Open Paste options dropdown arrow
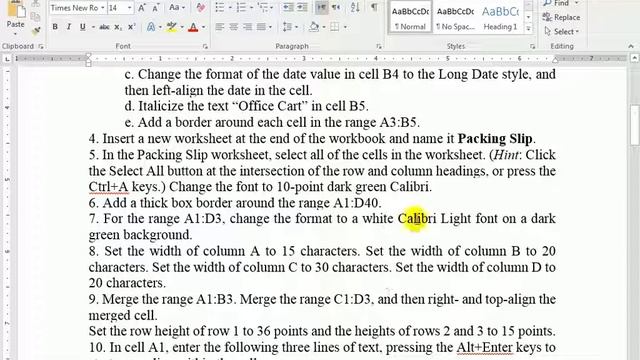 coord(15,33)
